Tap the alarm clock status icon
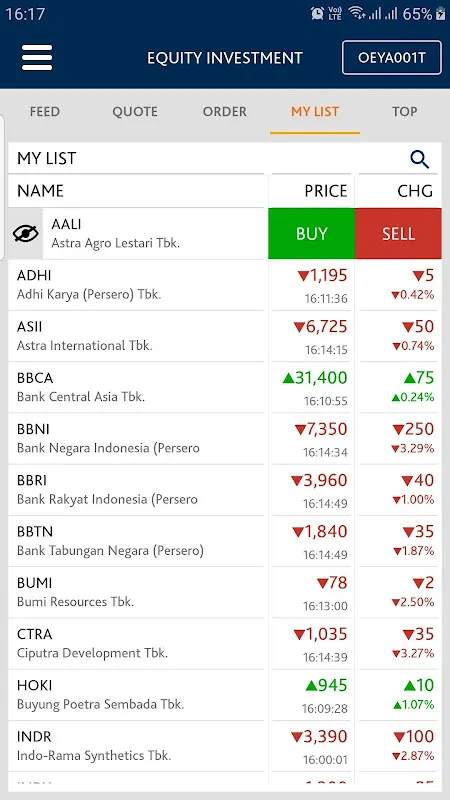Image resolution: width=450 pixels, height=800 pixels. (317, 14)
